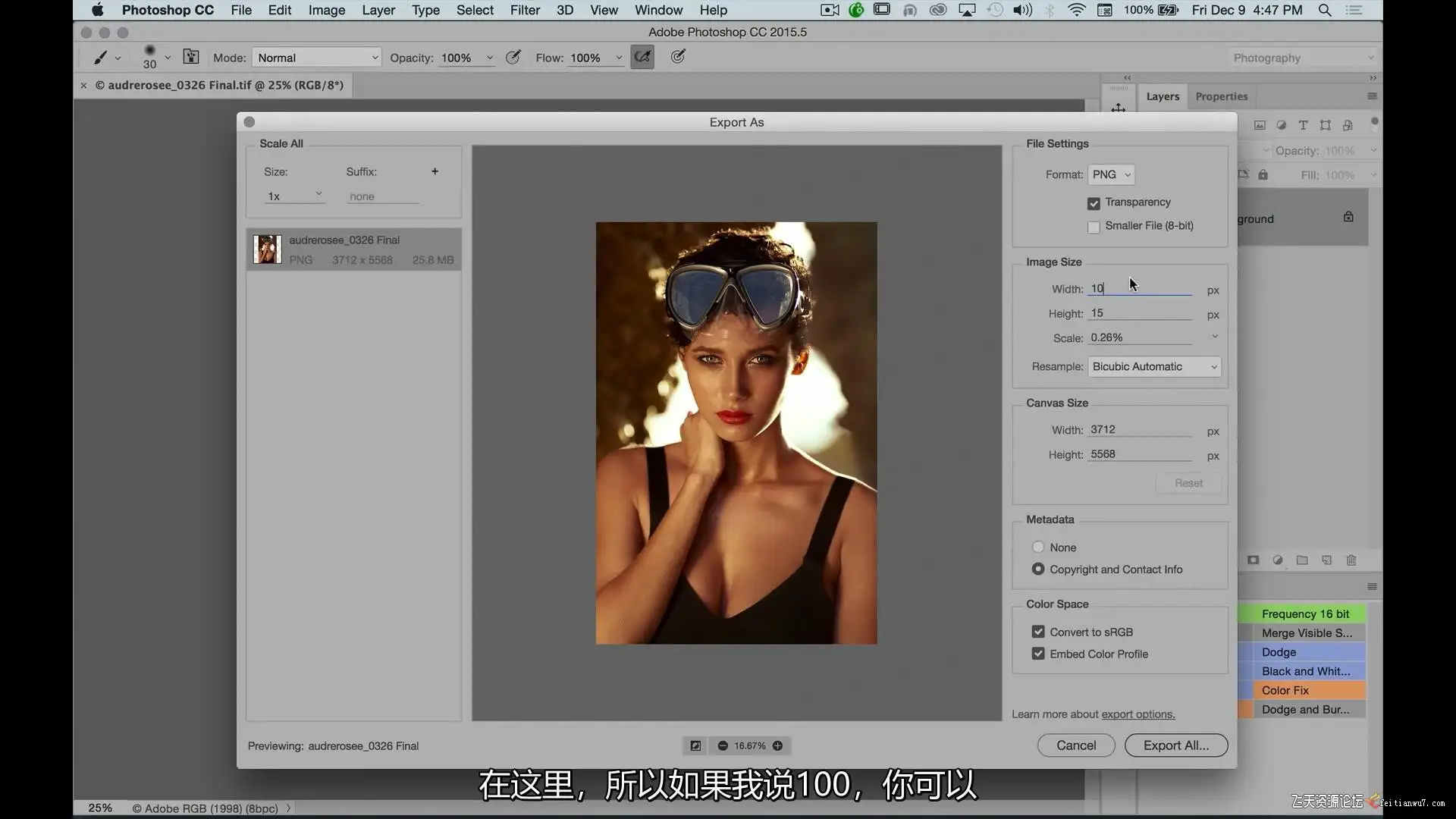Open macOS Spotlight search icon
Screen dimensions: 1456x819
[x=1324, y=10]
